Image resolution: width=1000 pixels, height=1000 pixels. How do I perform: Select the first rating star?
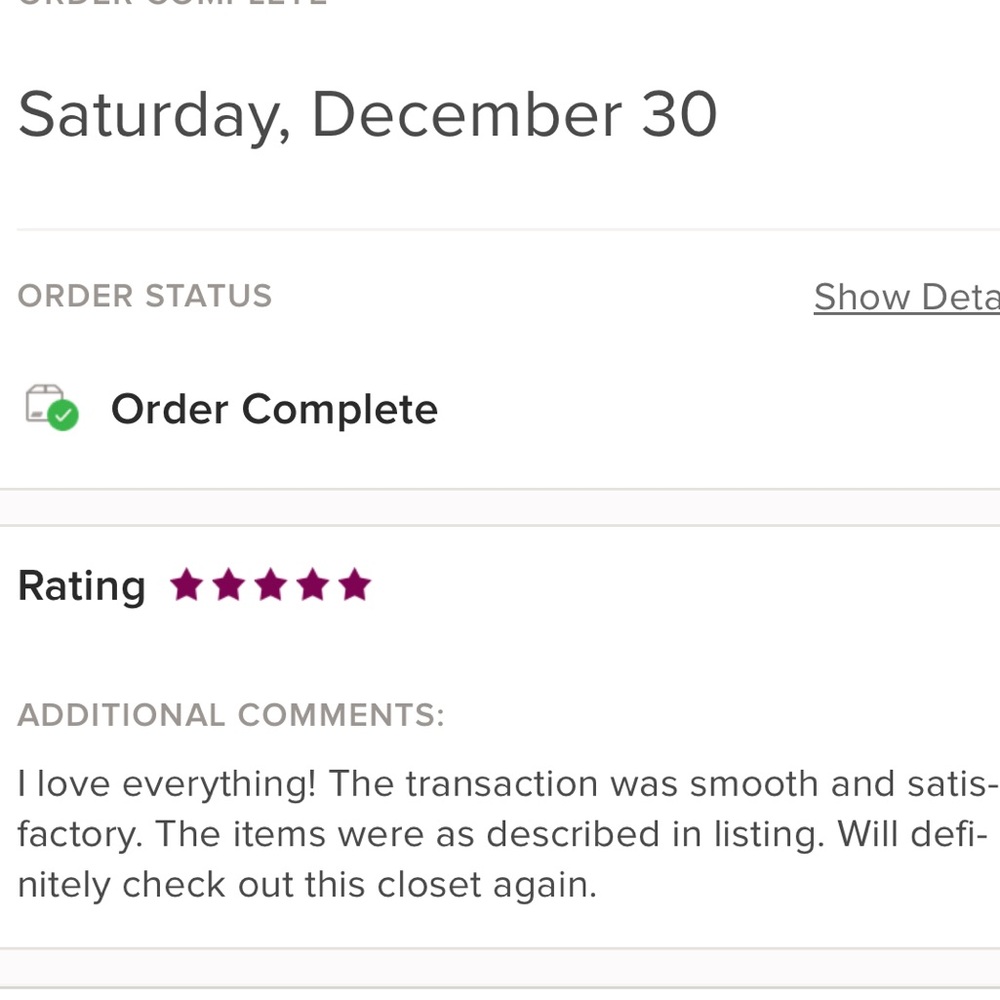[x=186, y=585]
